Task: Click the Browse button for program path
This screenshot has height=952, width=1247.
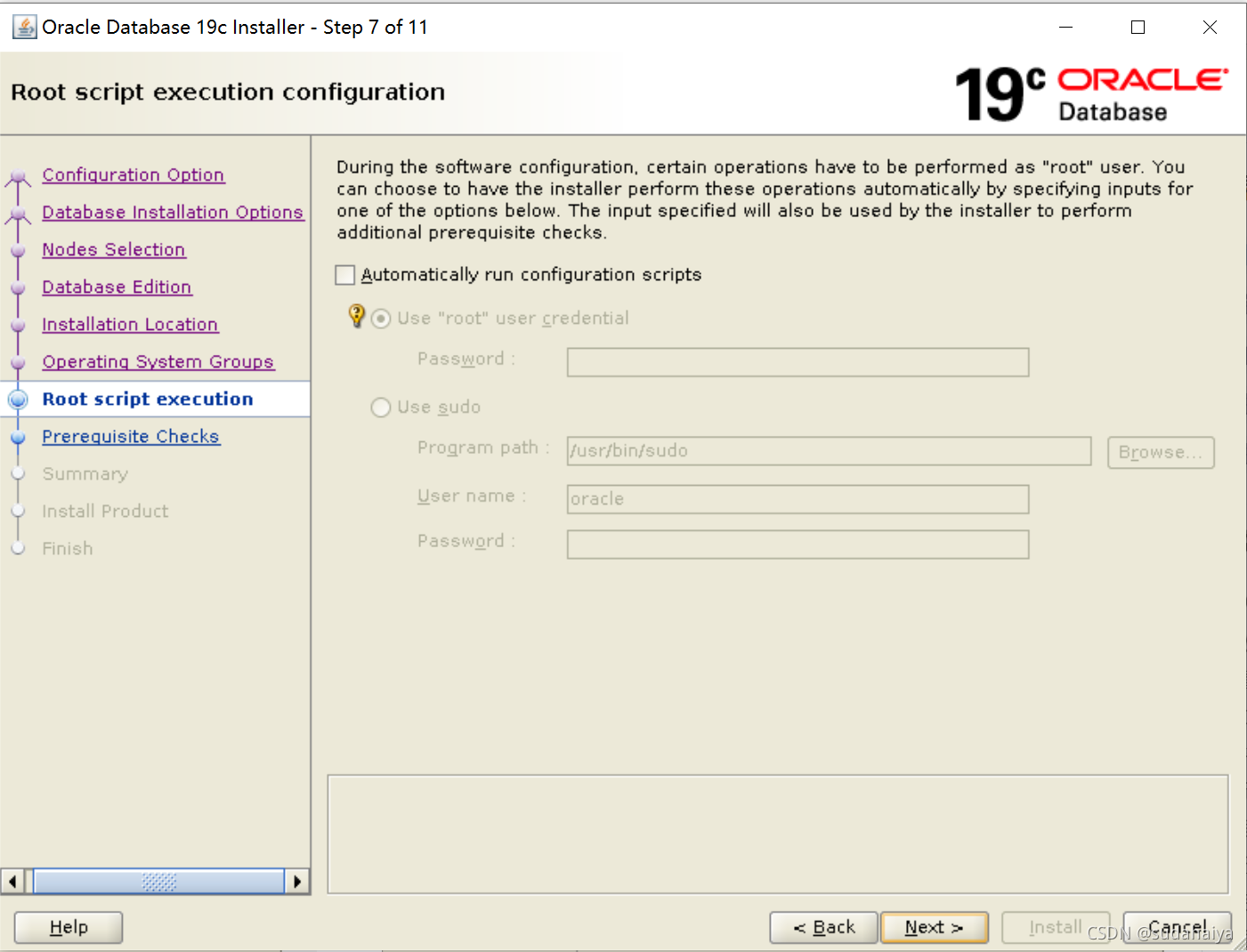Action: [x=1161, y=452]
